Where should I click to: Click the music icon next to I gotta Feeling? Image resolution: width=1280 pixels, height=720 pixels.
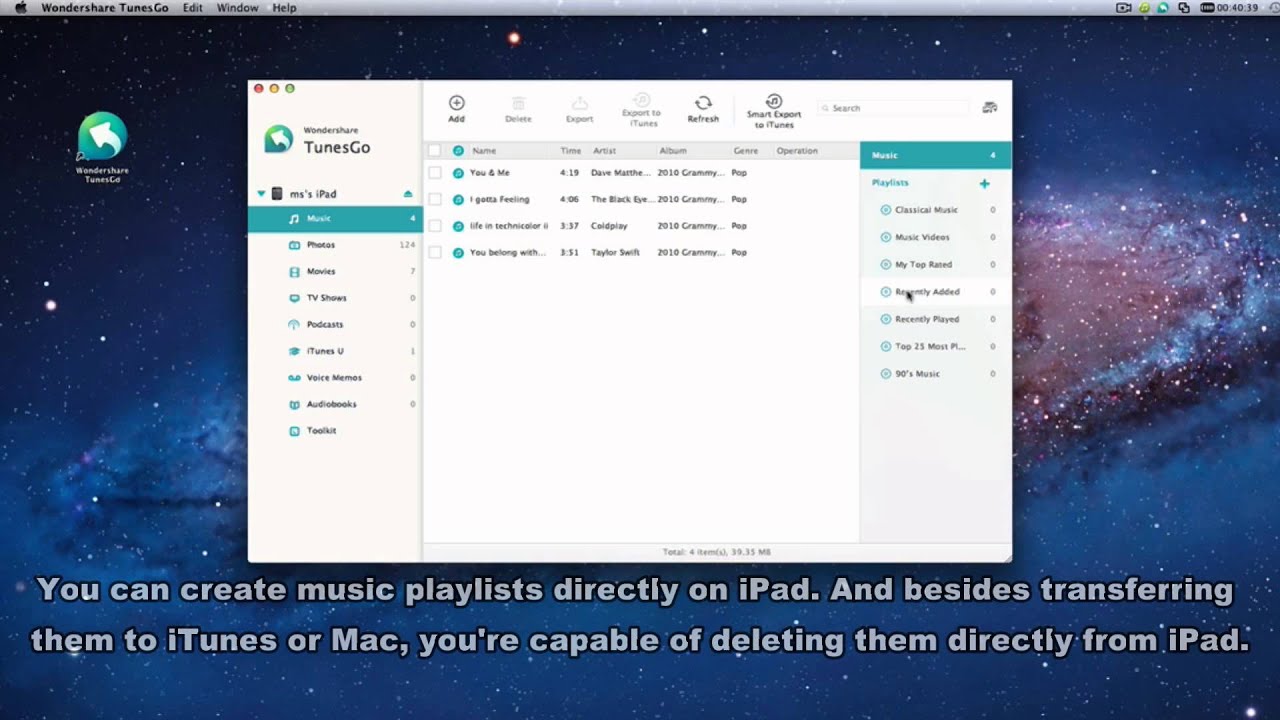[458, 199]
